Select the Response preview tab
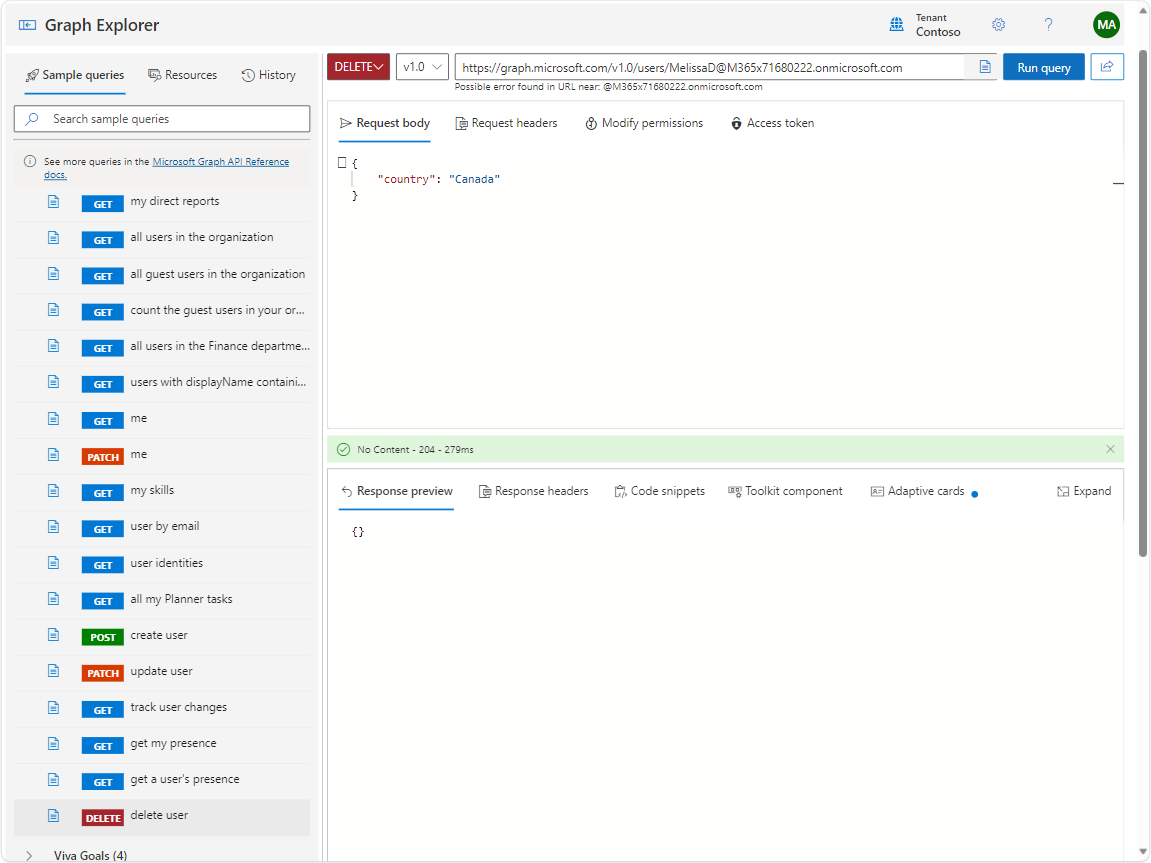Image resolution: width=1151 pixels, height=863 pixels. coord(397,491)
